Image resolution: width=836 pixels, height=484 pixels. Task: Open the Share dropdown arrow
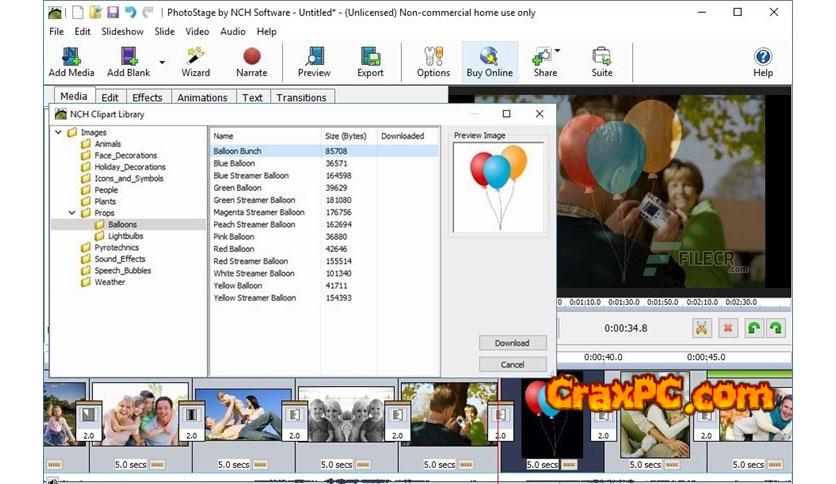click(557, 51)
